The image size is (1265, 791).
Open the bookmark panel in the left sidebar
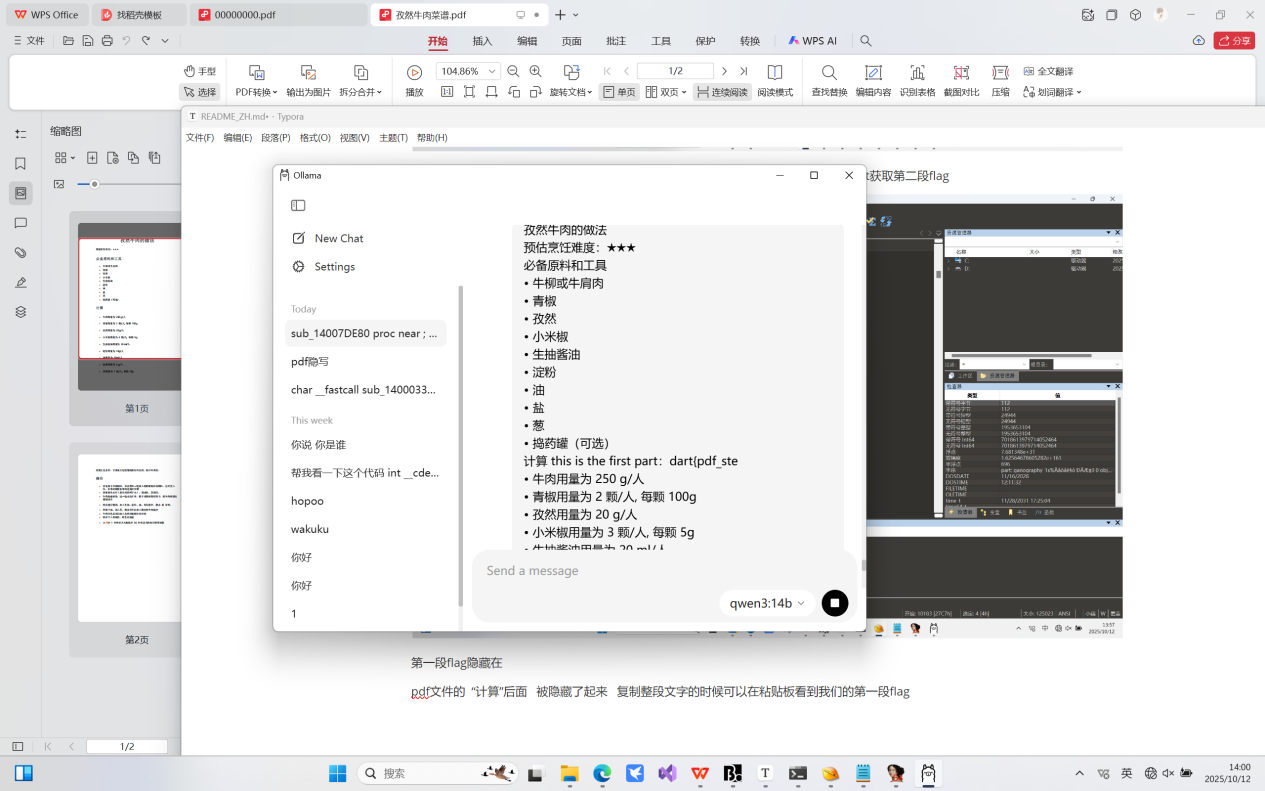coord(20,164)
